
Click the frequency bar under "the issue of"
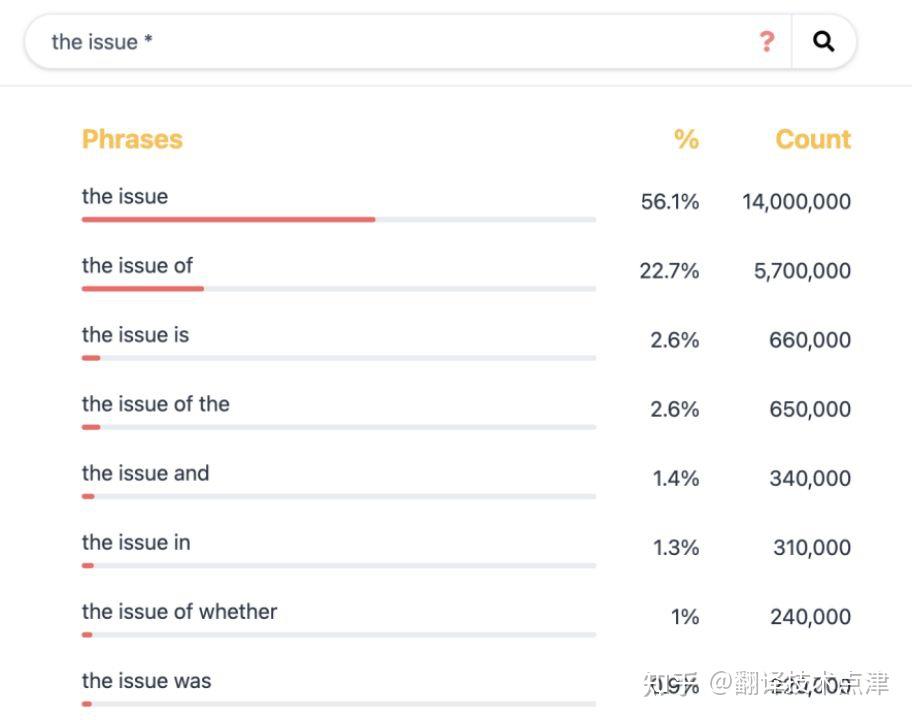[x=338, y=288]
